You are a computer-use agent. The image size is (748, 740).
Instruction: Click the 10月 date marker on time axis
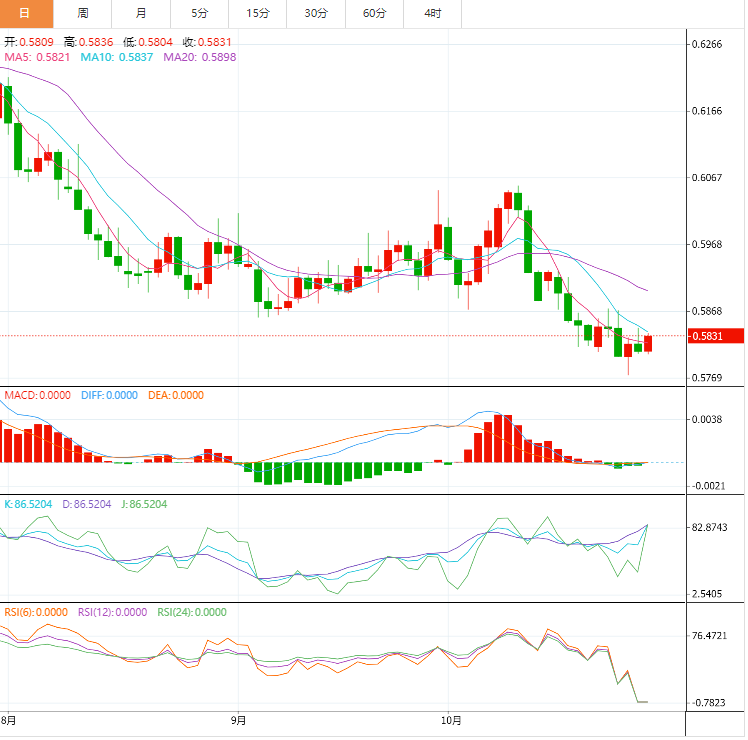coord(451,719)
